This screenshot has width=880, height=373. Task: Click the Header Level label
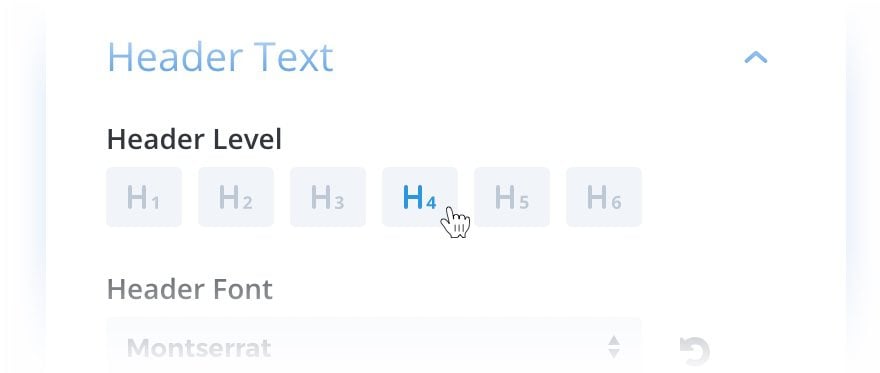194,140
